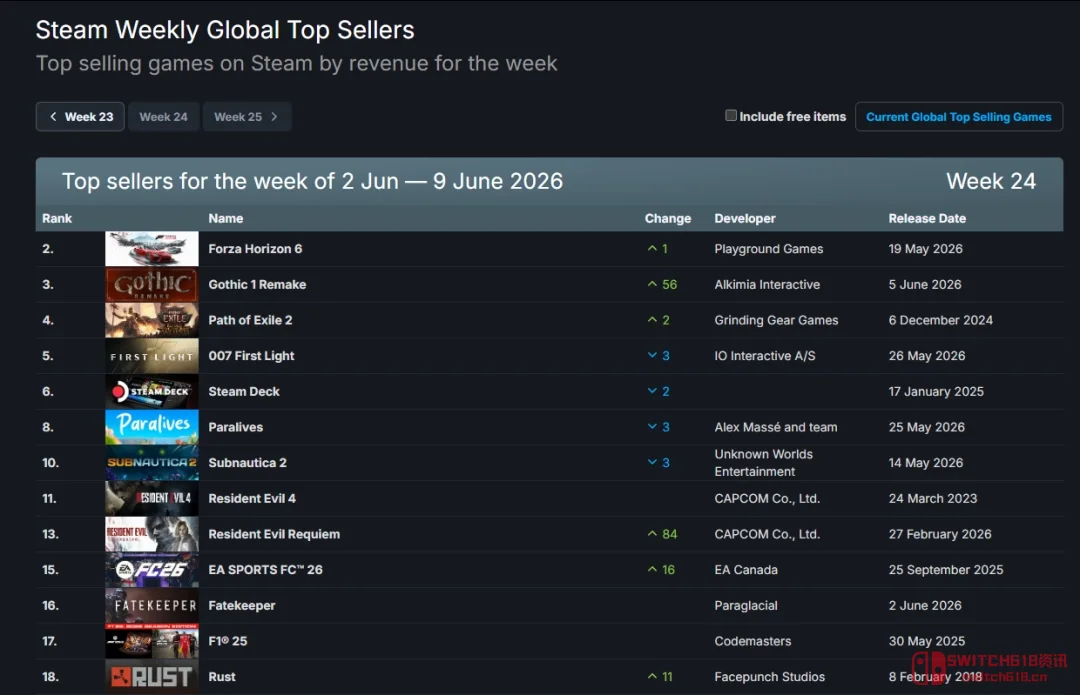Select the Week 23 tab label
This screenshot has height=695, width=1080.
[x=89, y=116]
